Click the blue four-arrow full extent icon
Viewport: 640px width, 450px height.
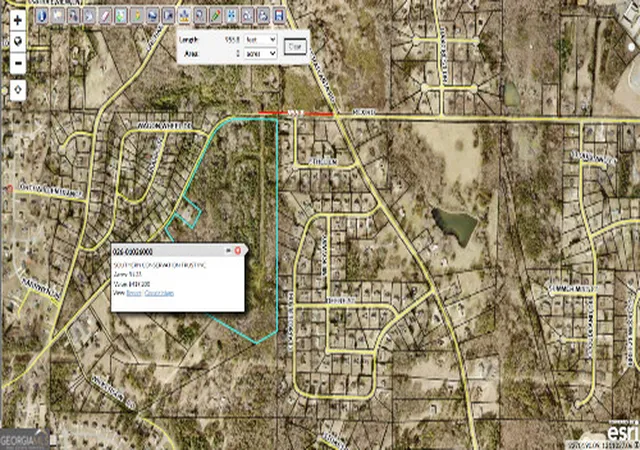pos(231,16)
